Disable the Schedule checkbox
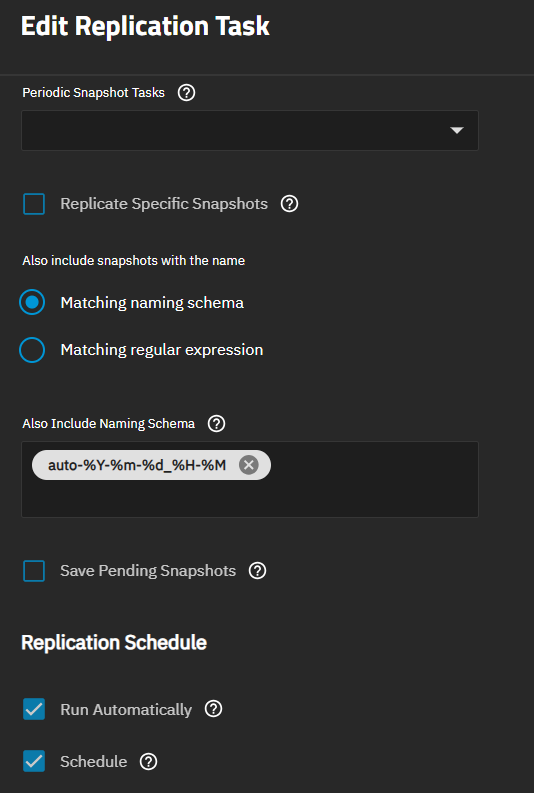The image size is (534, 793). pos(34,761)
